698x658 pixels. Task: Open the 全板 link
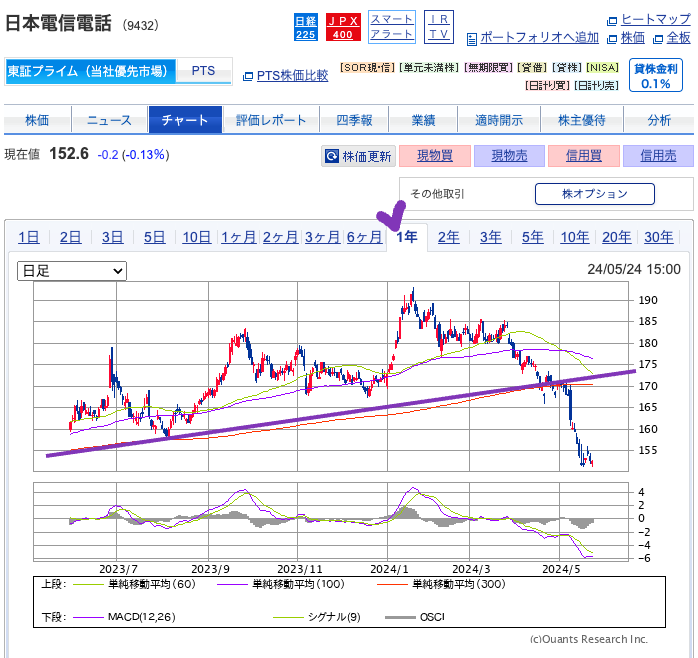pyautogui.click(x=678, y=38)
